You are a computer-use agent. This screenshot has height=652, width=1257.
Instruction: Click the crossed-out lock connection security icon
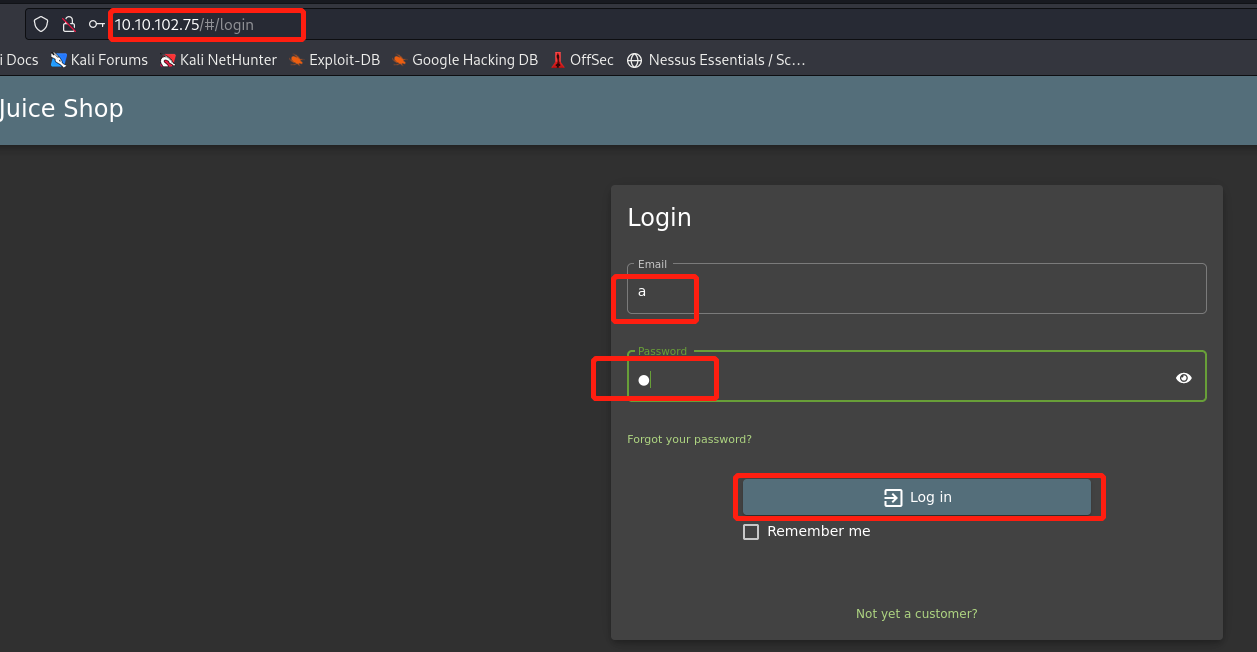coord(69,24)
